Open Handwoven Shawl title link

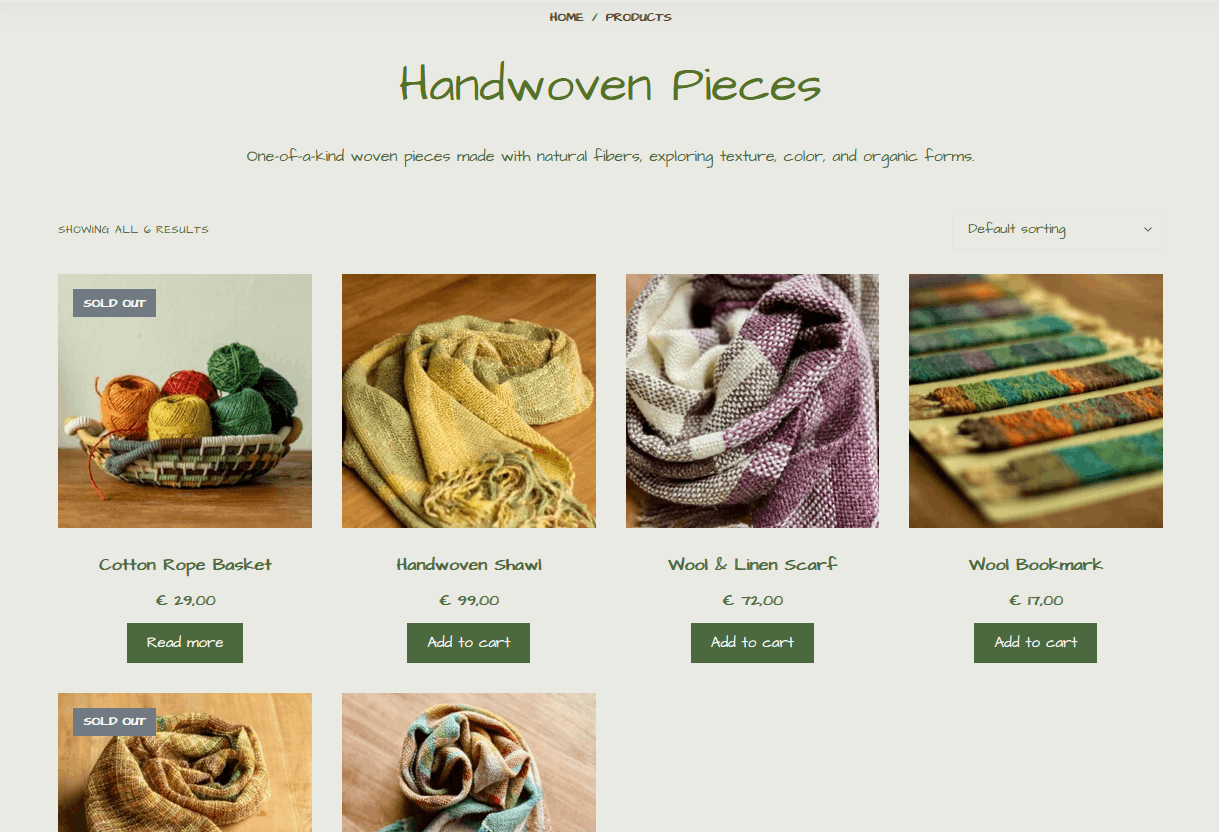click(469, 565)
